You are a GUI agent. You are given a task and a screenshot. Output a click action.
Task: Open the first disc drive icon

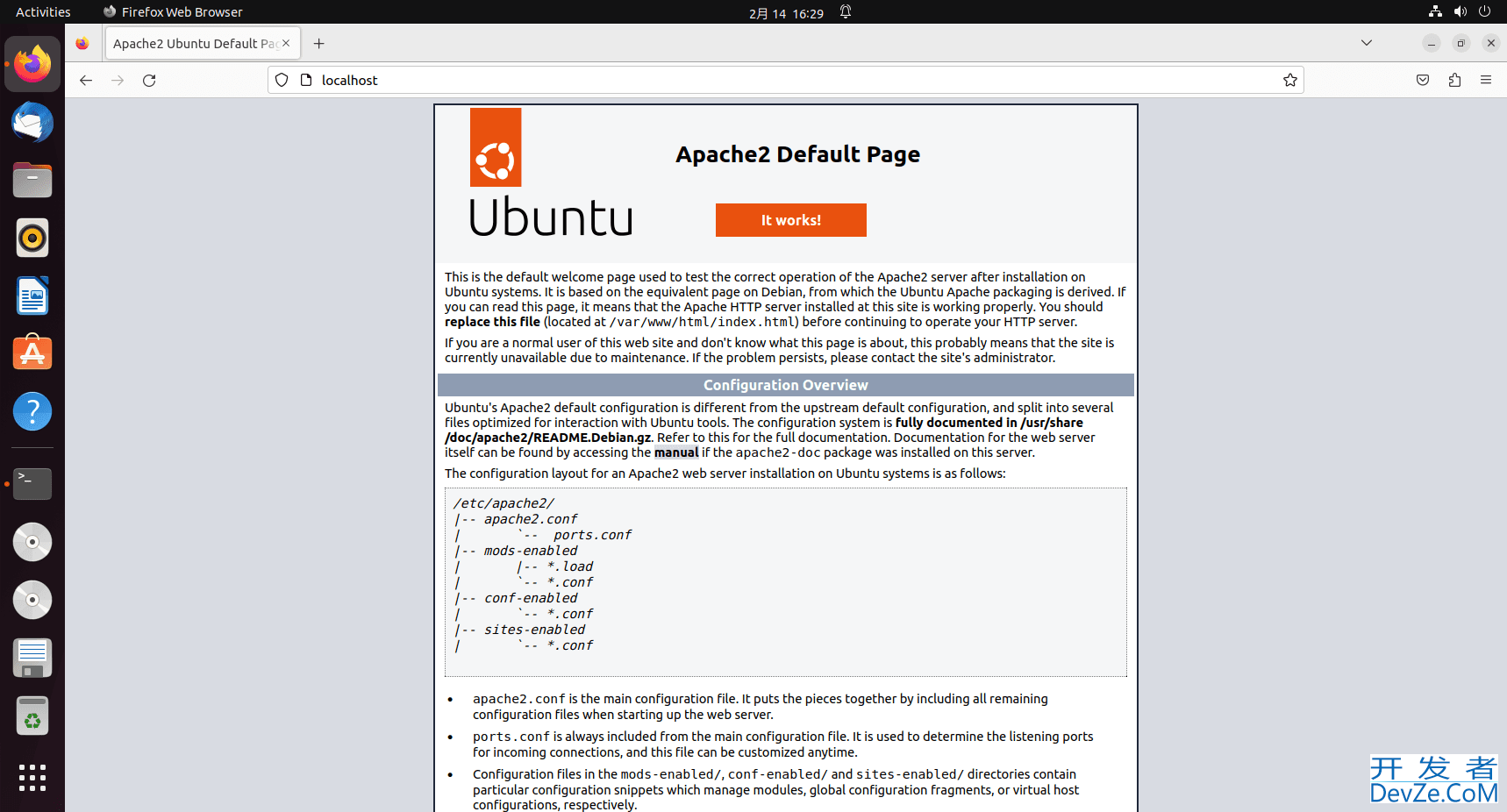pyautogui.click(x=32, y=542)
